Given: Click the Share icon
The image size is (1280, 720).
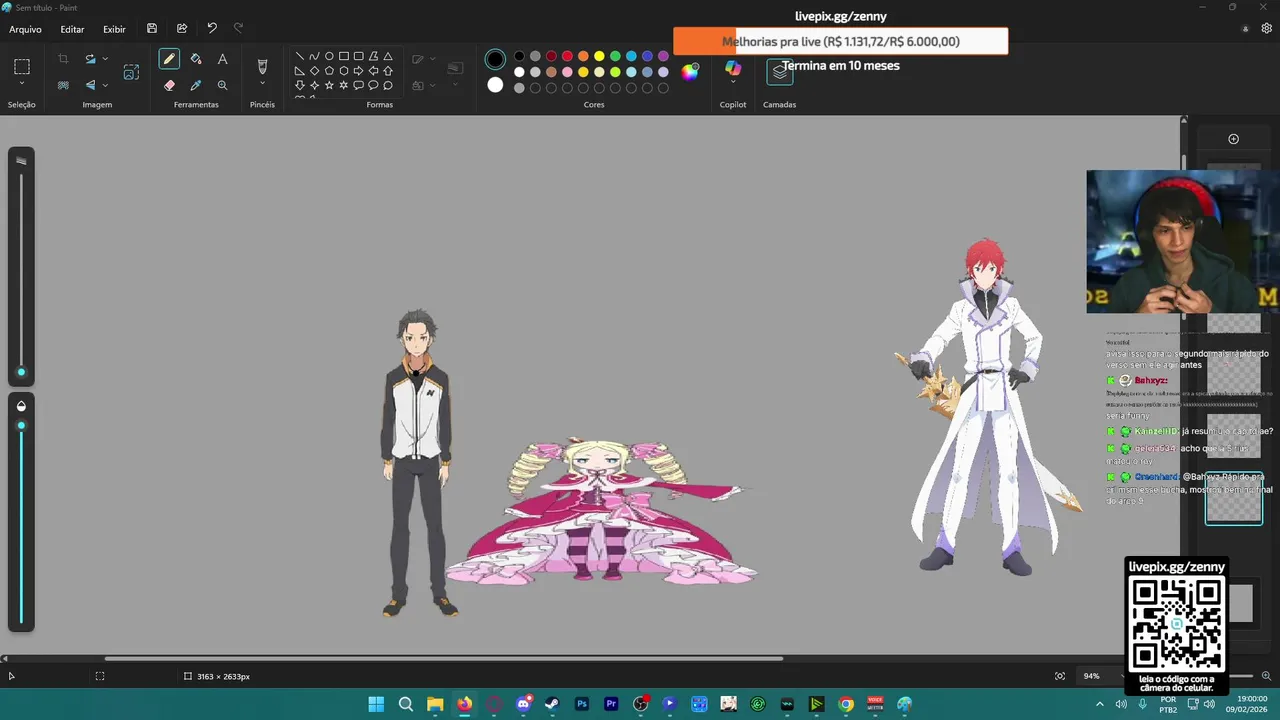Looking at the screenshot, I should tap(182, 29).
